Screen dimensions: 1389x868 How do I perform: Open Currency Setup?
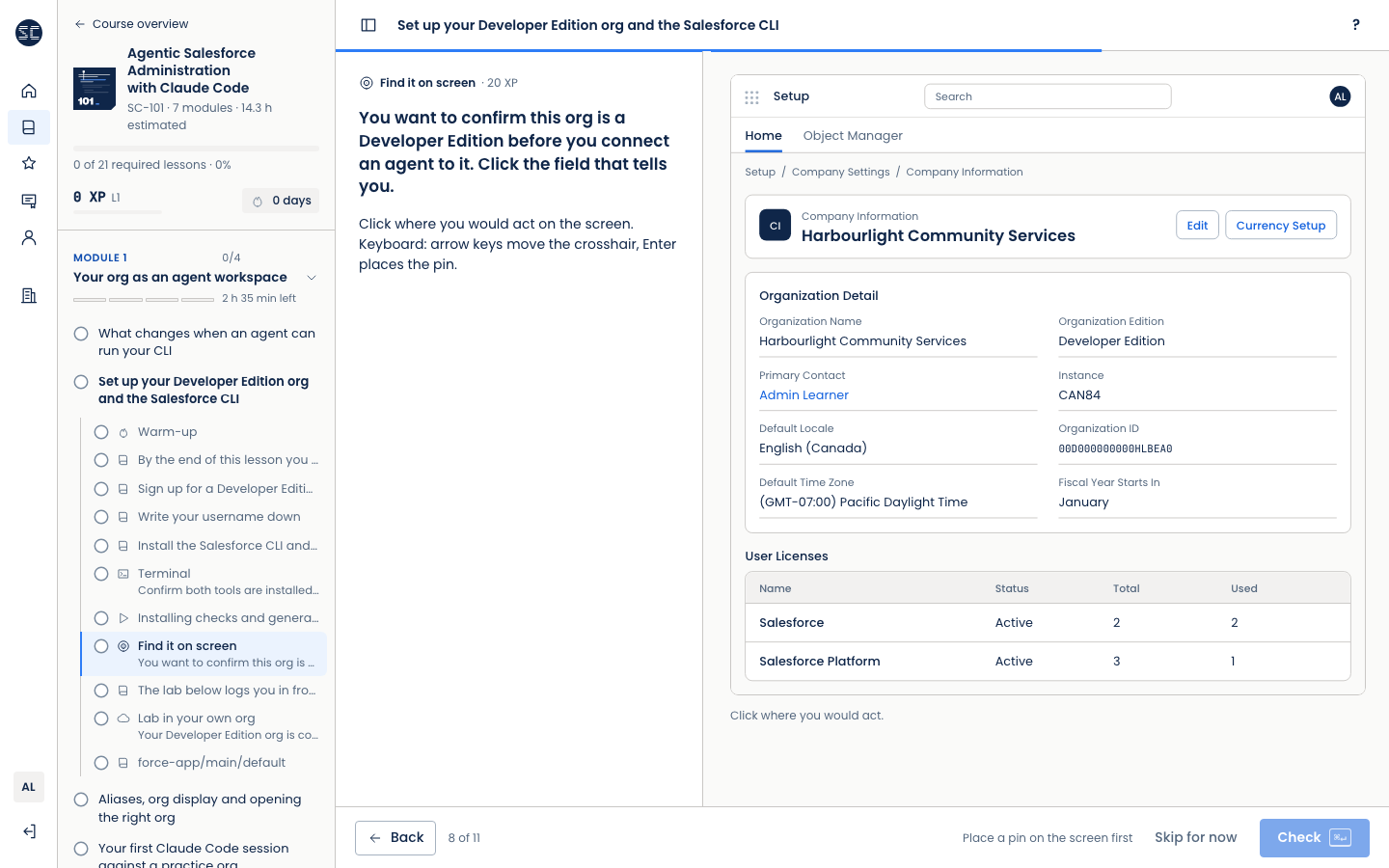1281,225
